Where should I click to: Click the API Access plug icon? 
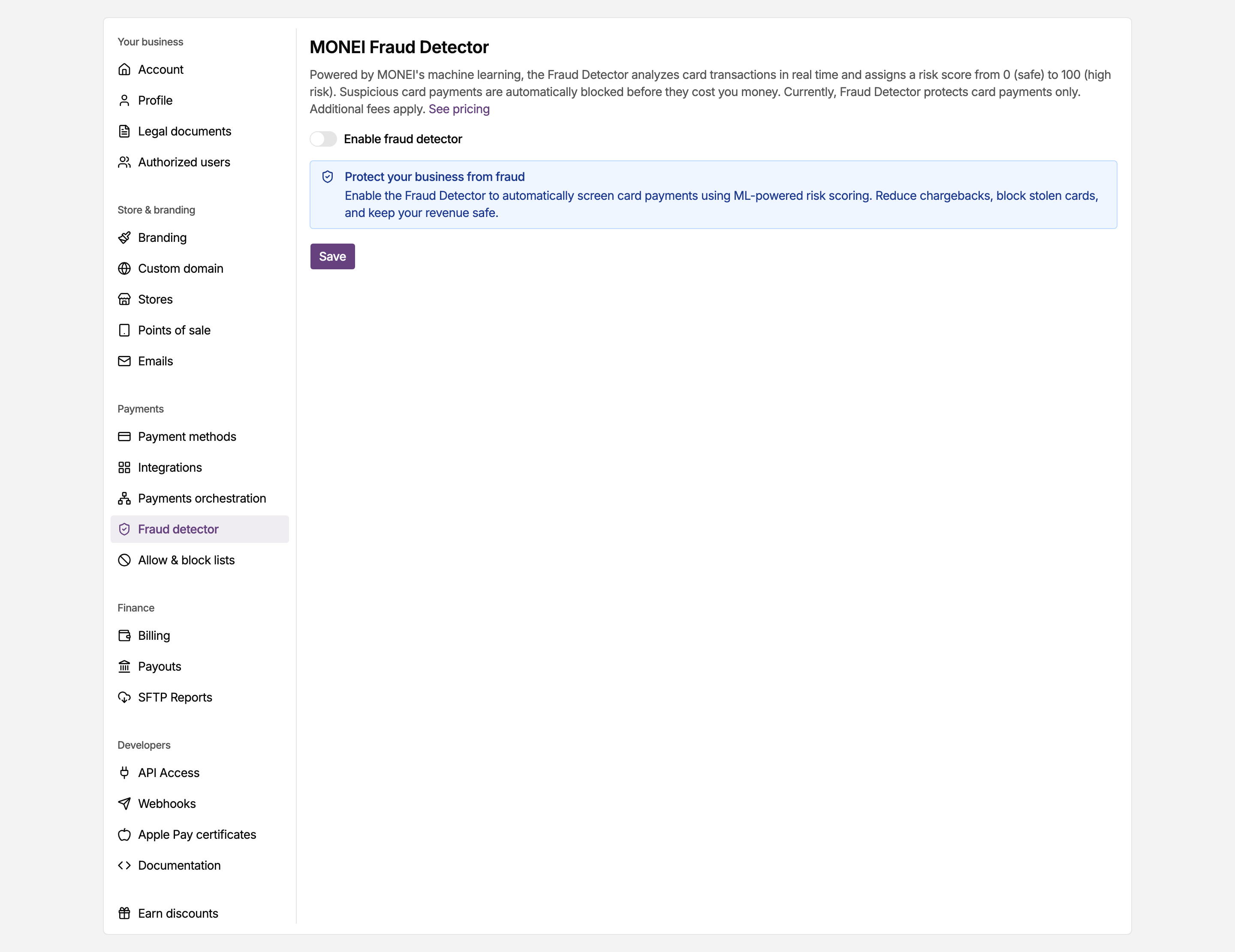click(x=124, y=773)
